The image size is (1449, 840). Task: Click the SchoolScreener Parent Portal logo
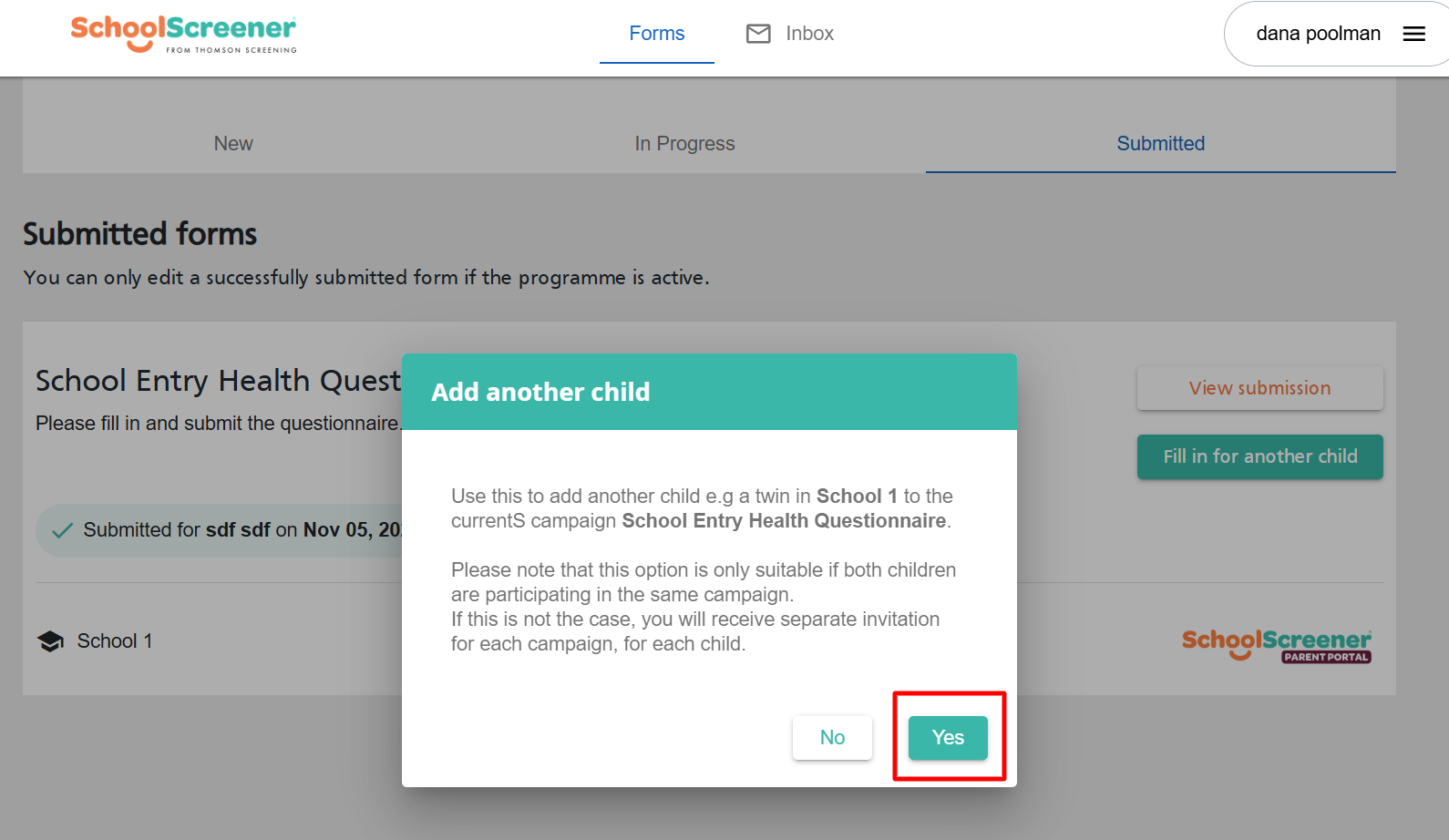point(1276,645)
